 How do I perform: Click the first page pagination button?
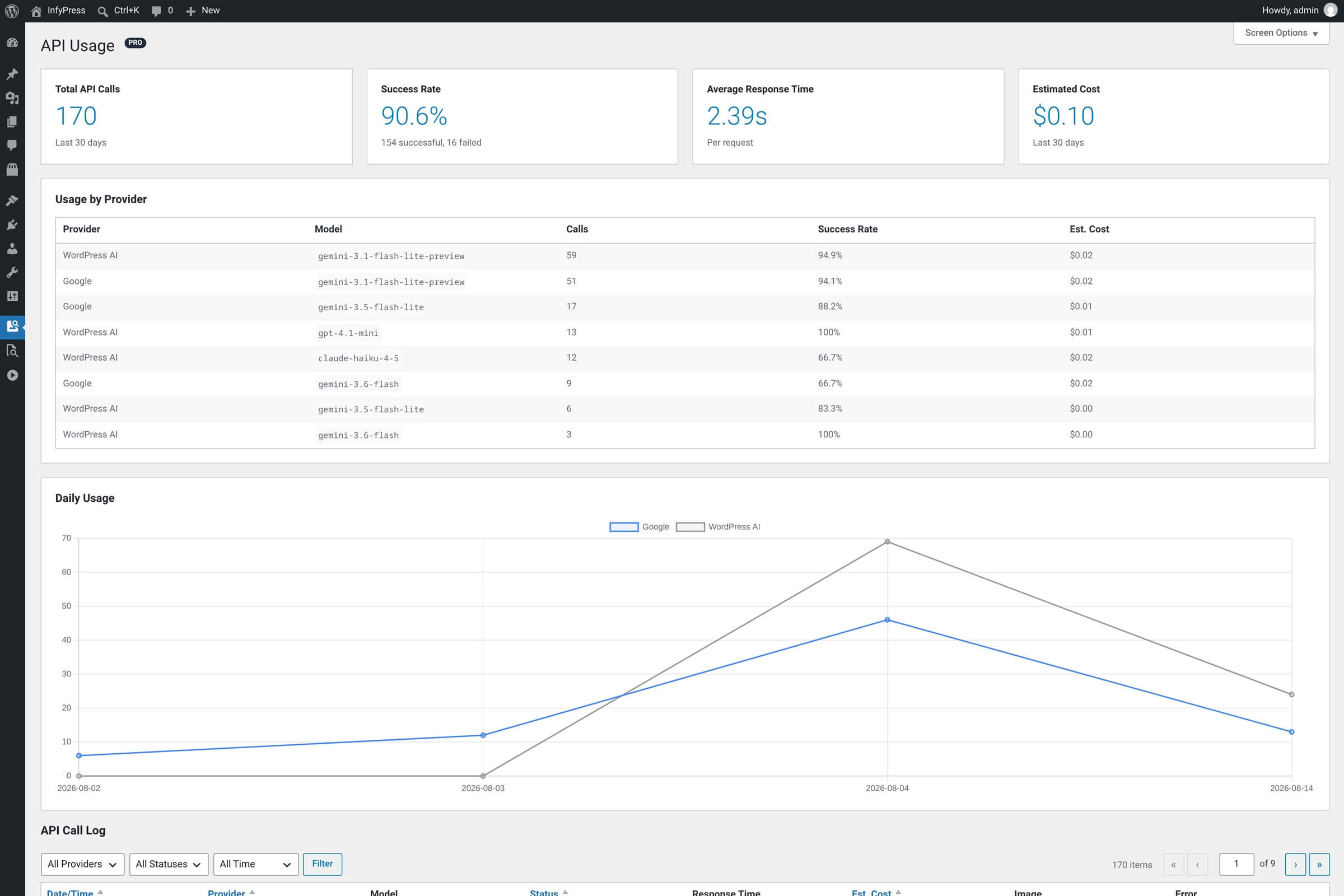1173,865
